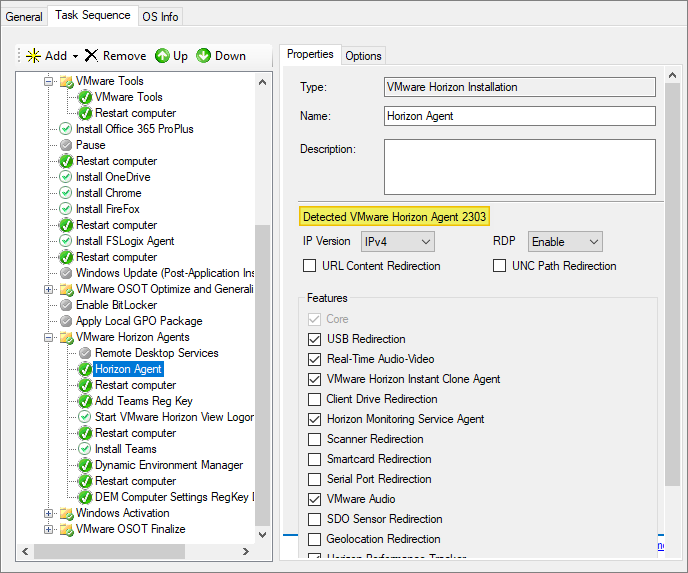Click the Enable BitLocker step icon
Screen dimensions: 688x573
66,305
